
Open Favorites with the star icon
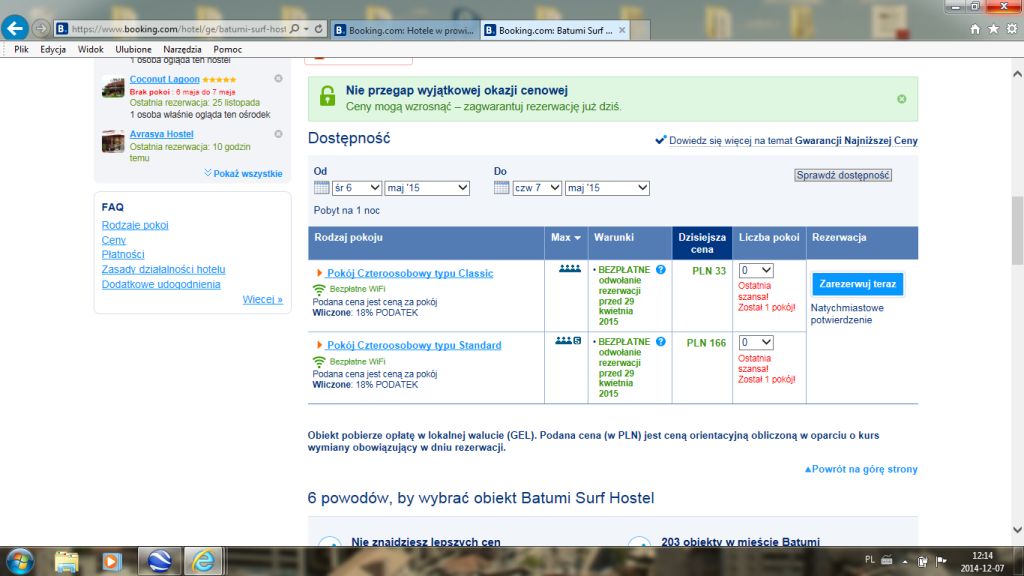pyautogui.click(x=993, y=29)
